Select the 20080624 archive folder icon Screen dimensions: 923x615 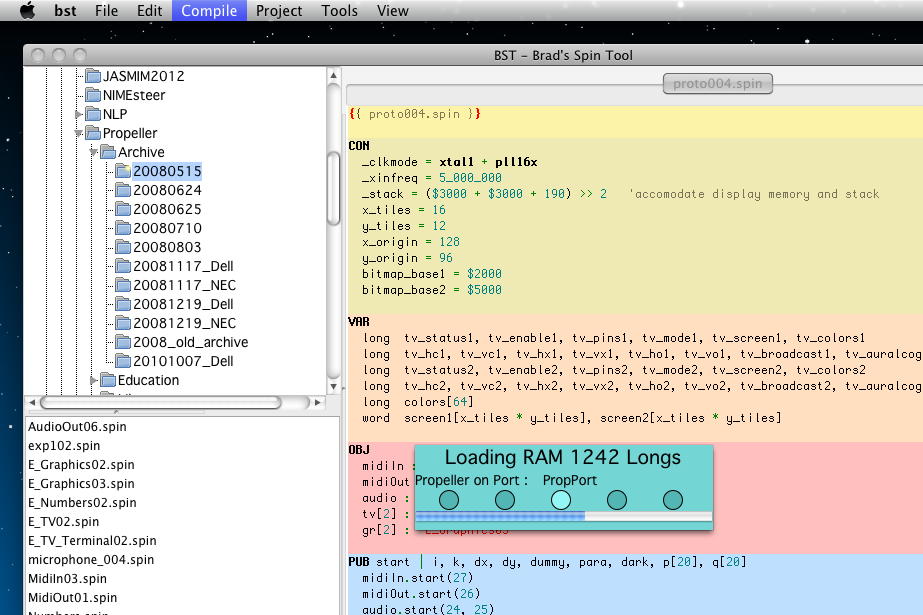[123, 190]
